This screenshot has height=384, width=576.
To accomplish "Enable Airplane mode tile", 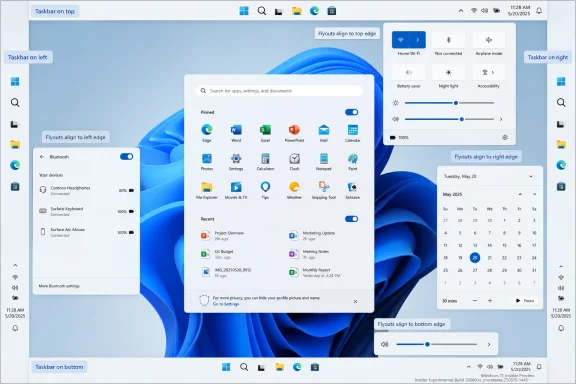I will click(x=489, y=40).
